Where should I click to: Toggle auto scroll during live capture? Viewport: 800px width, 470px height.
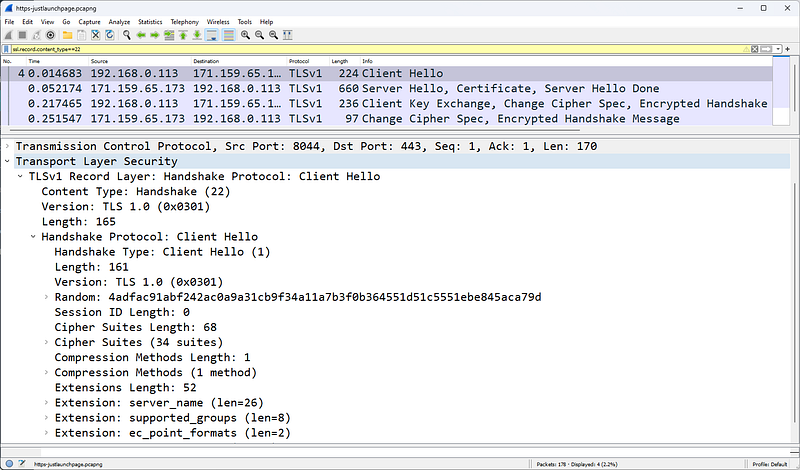point(211,35)
